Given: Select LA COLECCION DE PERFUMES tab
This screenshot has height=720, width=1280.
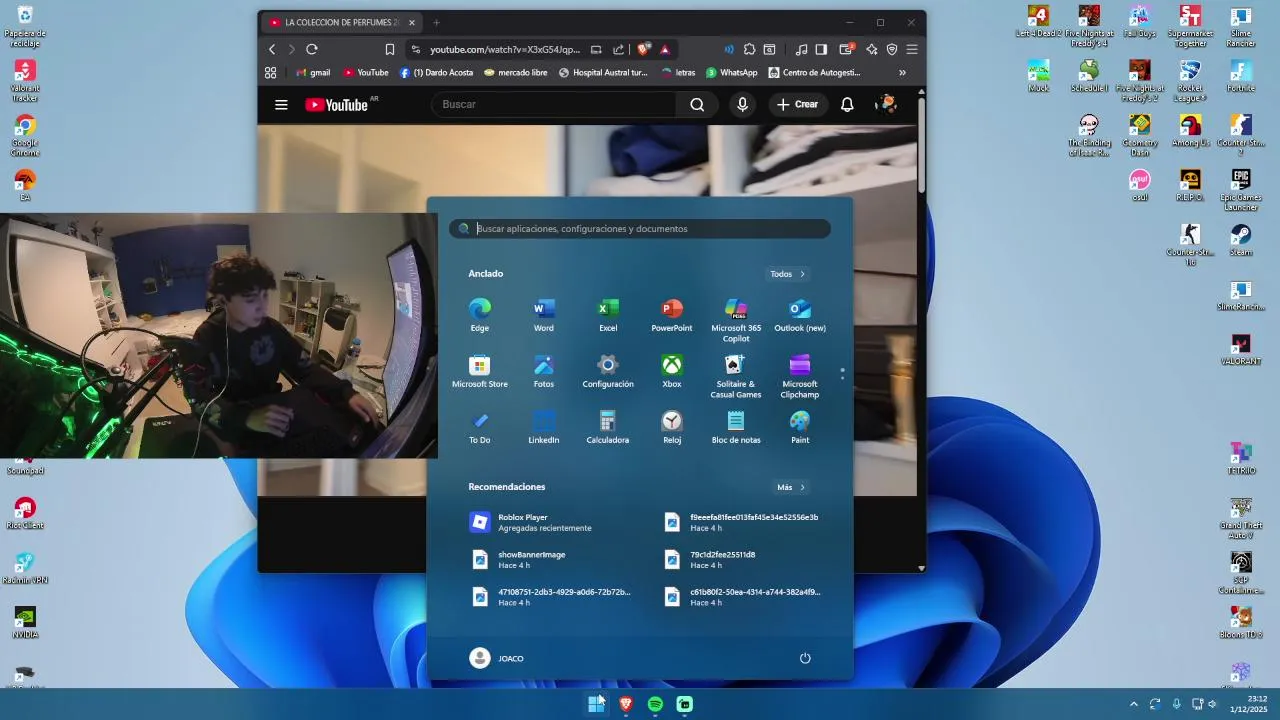Looking at the screenshot, I should (341, 22).
